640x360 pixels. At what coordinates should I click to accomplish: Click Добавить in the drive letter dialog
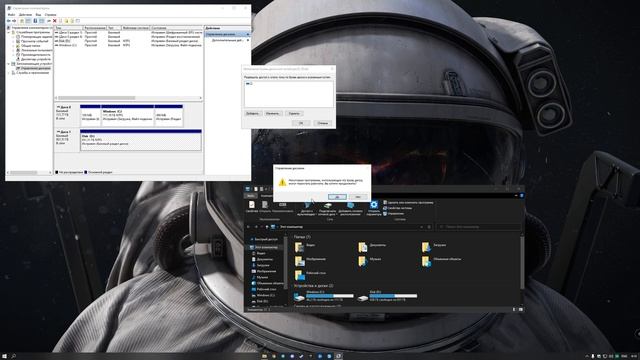click(x=252, y=113)
